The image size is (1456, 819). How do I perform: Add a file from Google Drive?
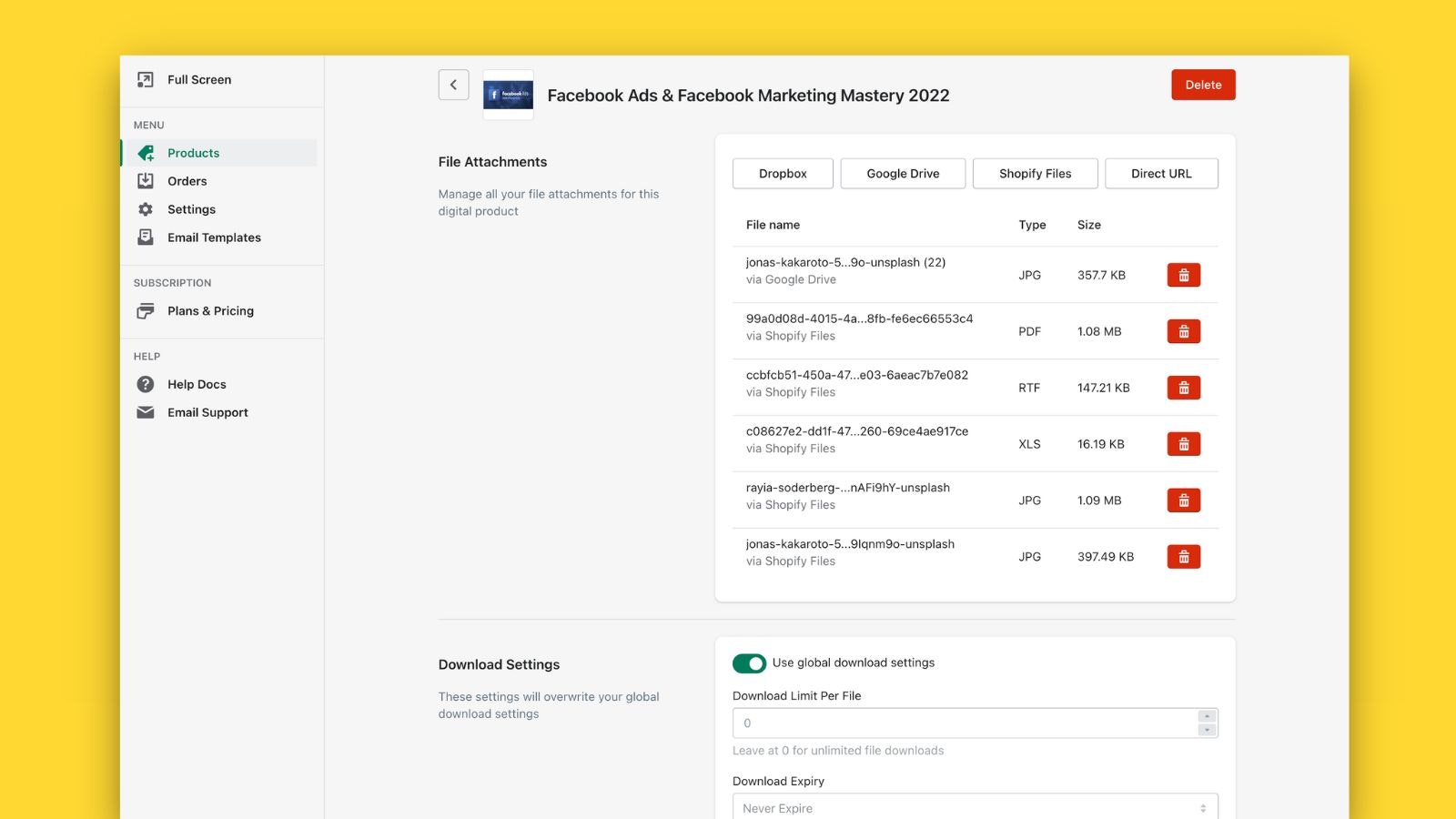[x=903, y=174]
